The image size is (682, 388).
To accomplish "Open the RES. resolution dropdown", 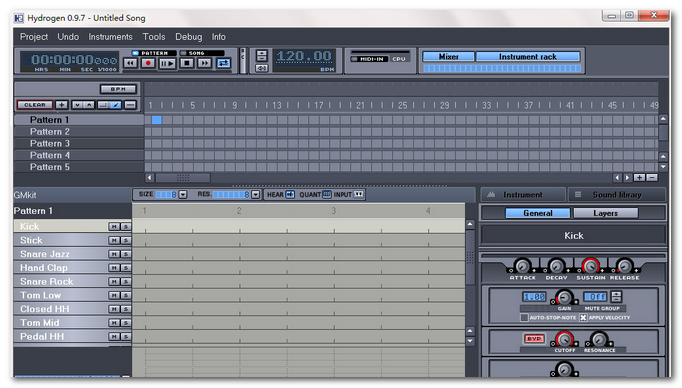I will (x=256, y=194).
